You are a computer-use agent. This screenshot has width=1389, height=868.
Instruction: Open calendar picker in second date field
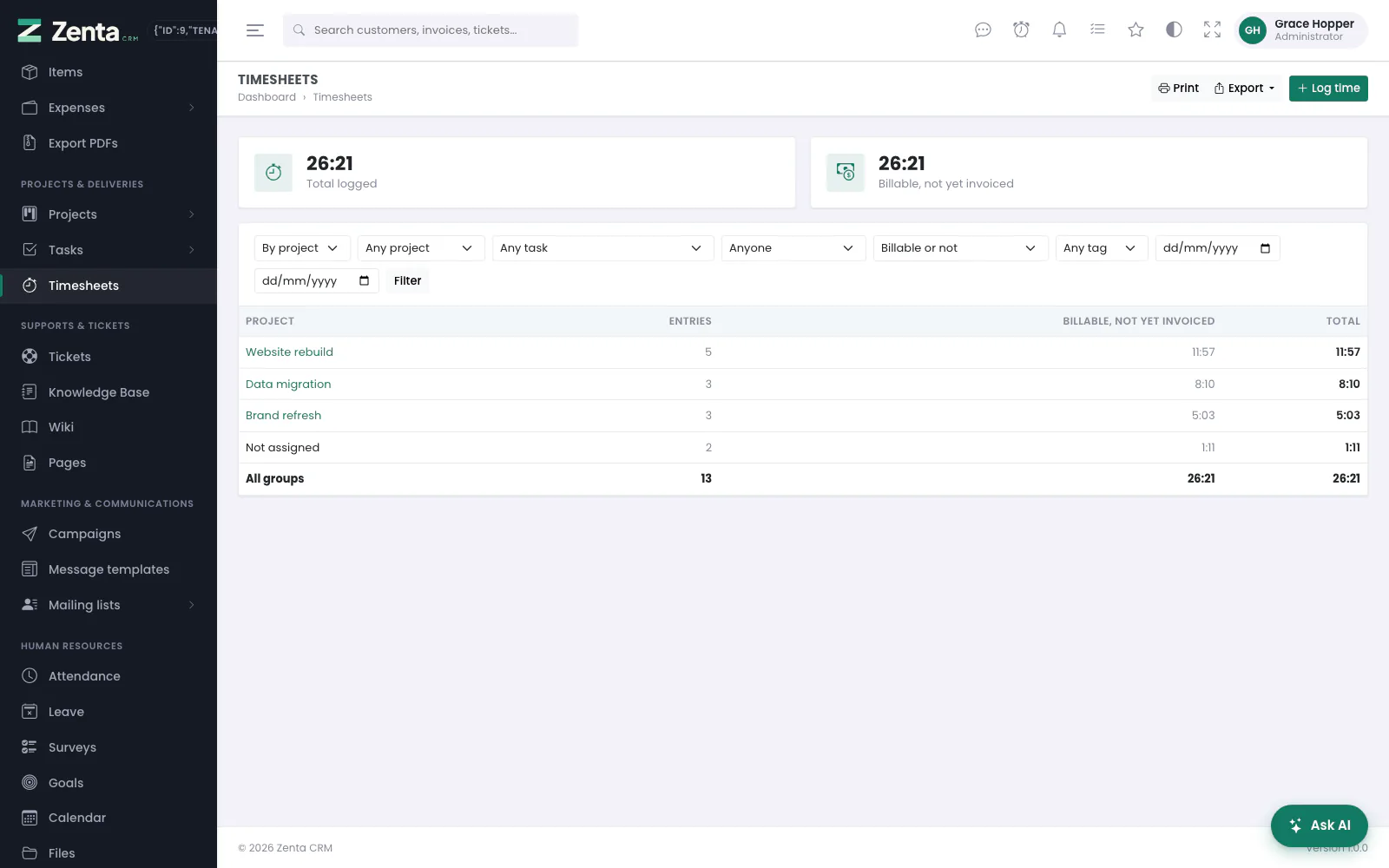pyautogui.click(x=364, y=280)
